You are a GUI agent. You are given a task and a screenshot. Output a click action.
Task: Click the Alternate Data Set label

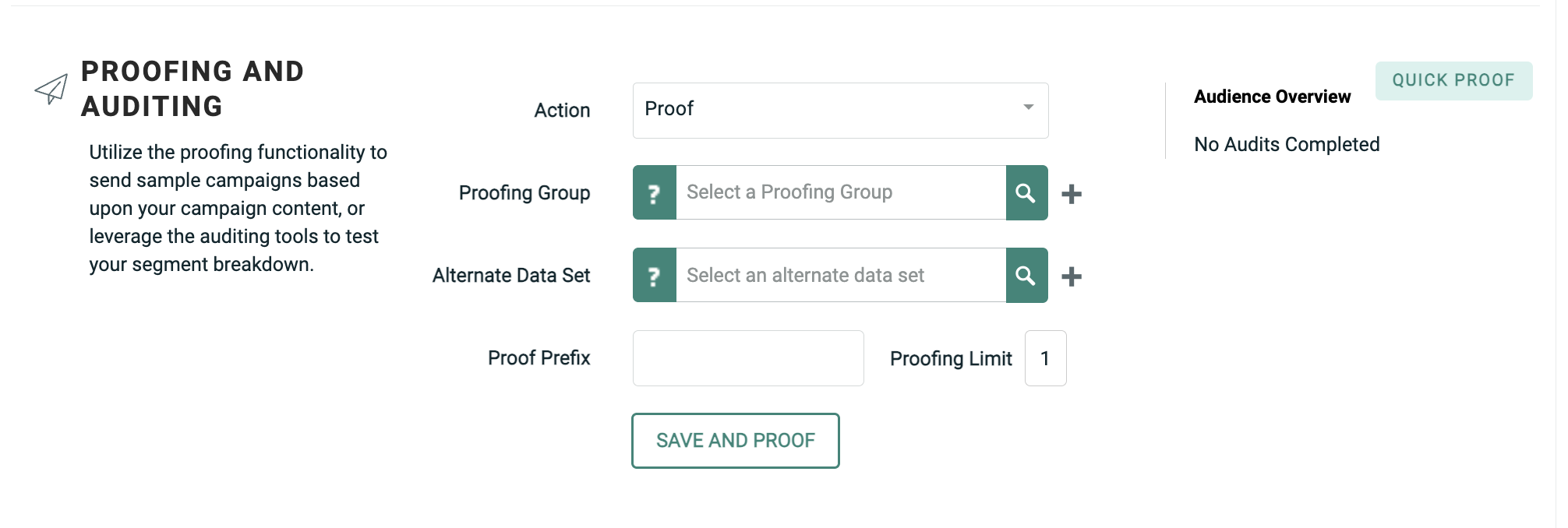(x=511, y=276)
